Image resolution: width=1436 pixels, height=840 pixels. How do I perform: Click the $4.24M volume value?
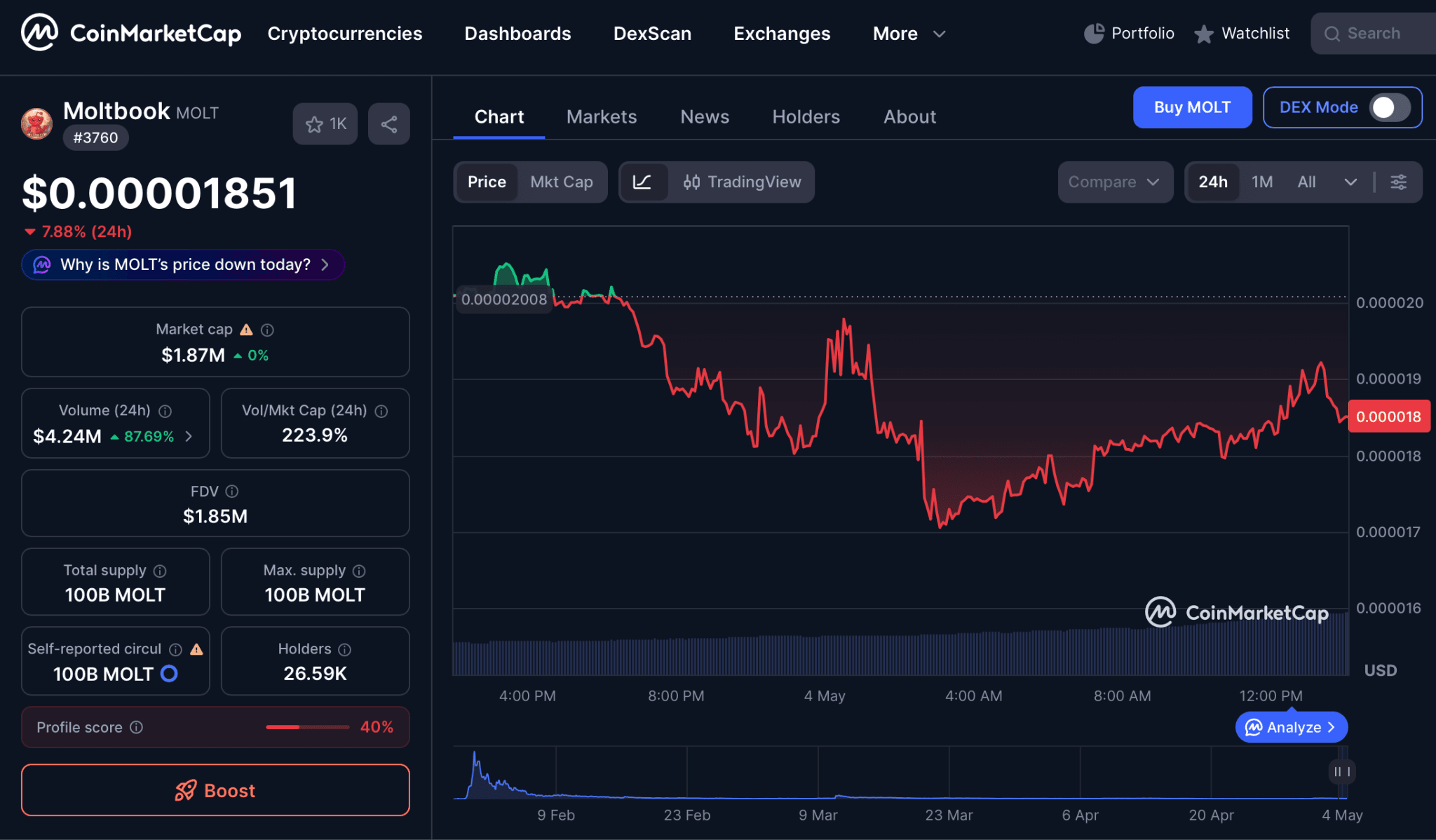coord(67,436)
